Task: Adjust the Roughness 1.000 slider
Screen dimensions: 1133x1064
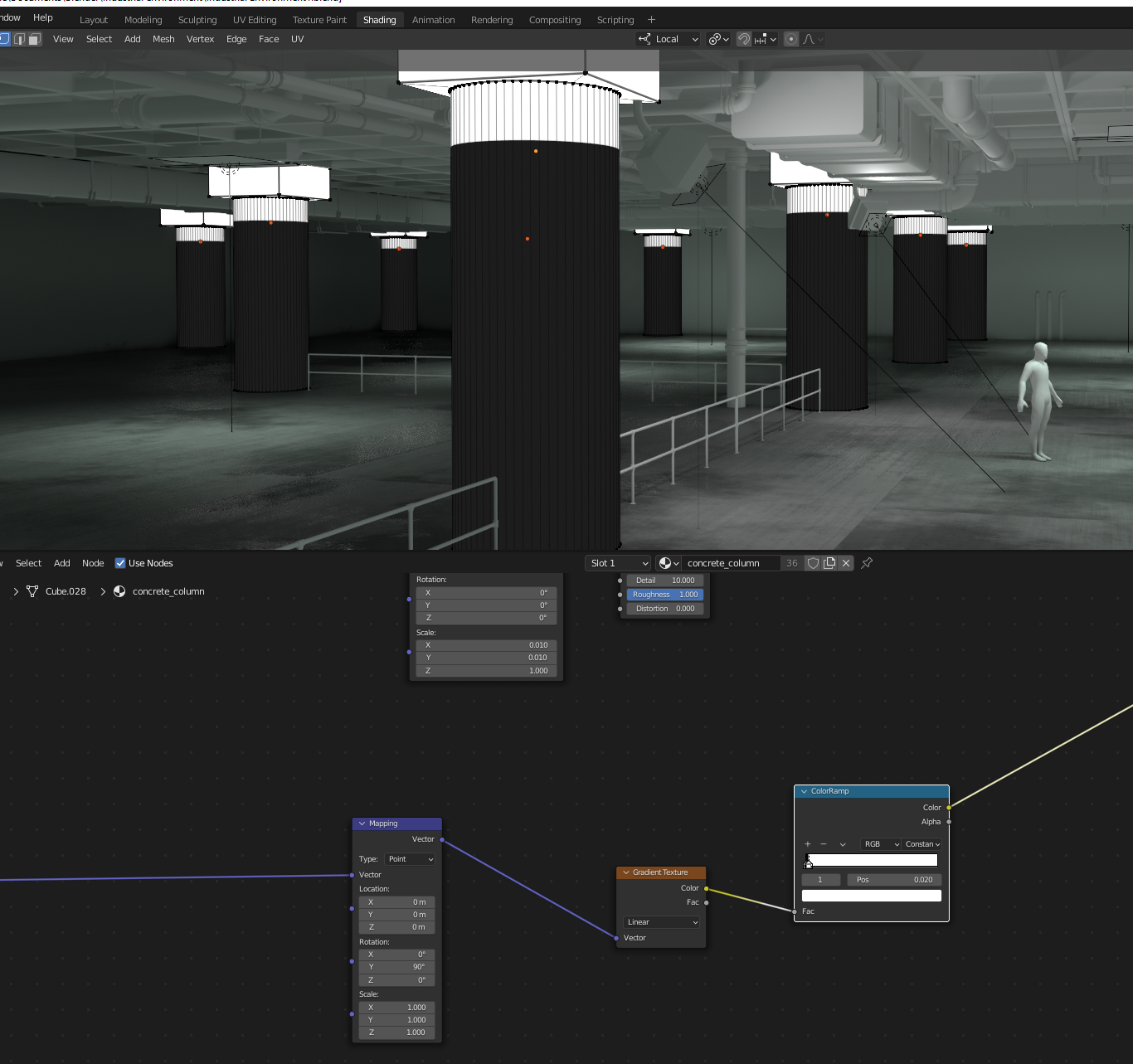Action: tap(665, 595)
